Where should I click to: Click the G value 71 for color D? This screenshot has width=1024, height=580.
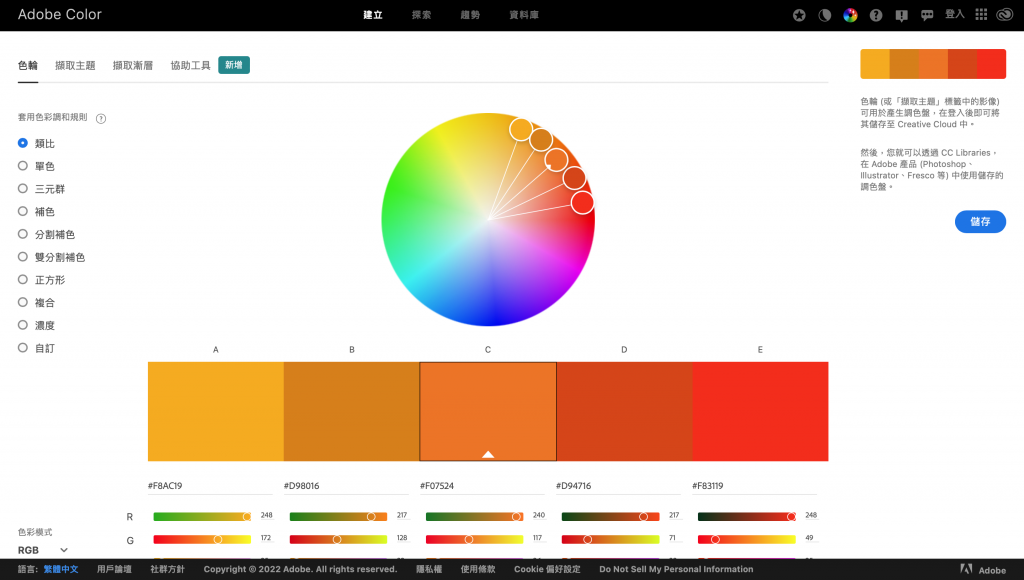(x=672, y=538)
